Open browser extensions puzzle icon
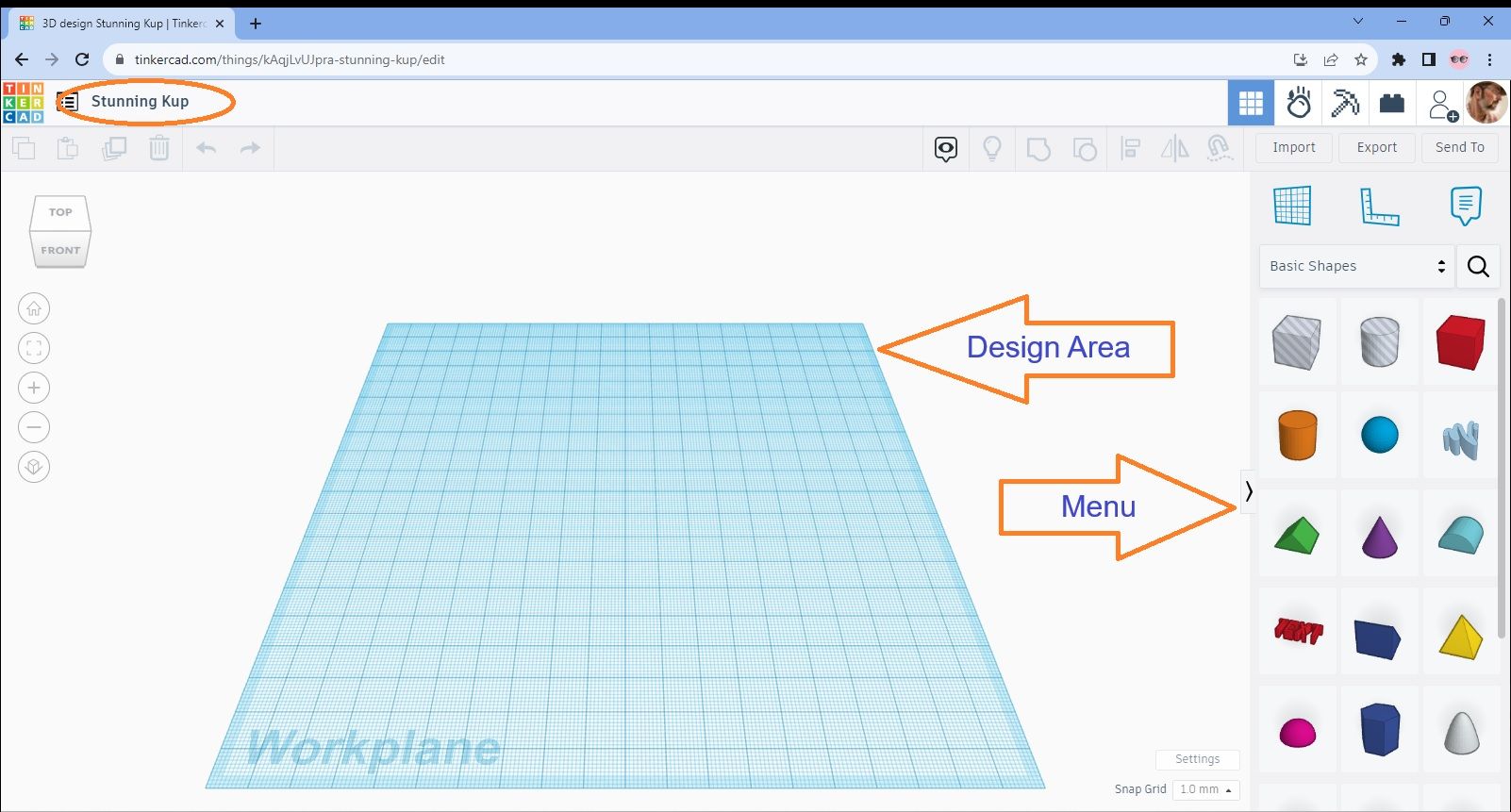Screen dimensions: 1511x812 pyautogui.click(x=1399, y=59)
